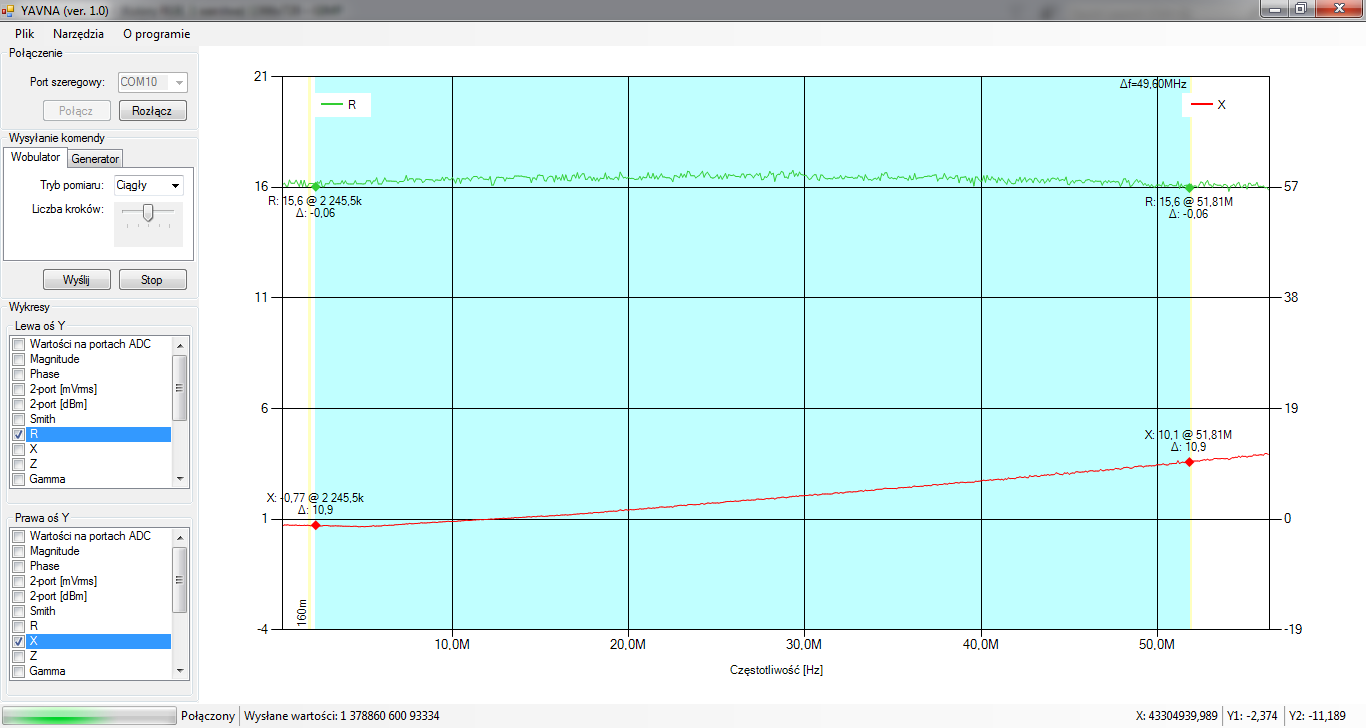Image resolution: width=1366 pixels, height=728 pixels.
Task: Click the green R legend line swatch
Action: click(331, 105)
